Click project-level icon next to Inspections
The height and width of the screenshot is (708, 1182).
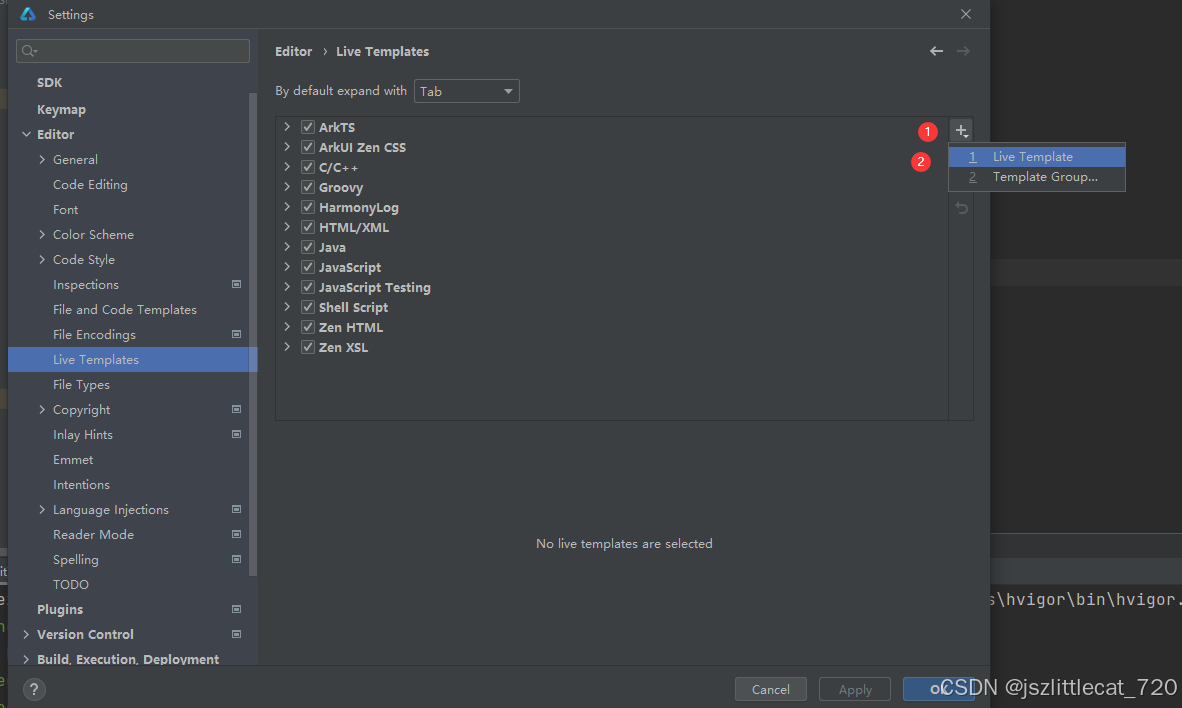pyautogui.click(x=236, y=284)
